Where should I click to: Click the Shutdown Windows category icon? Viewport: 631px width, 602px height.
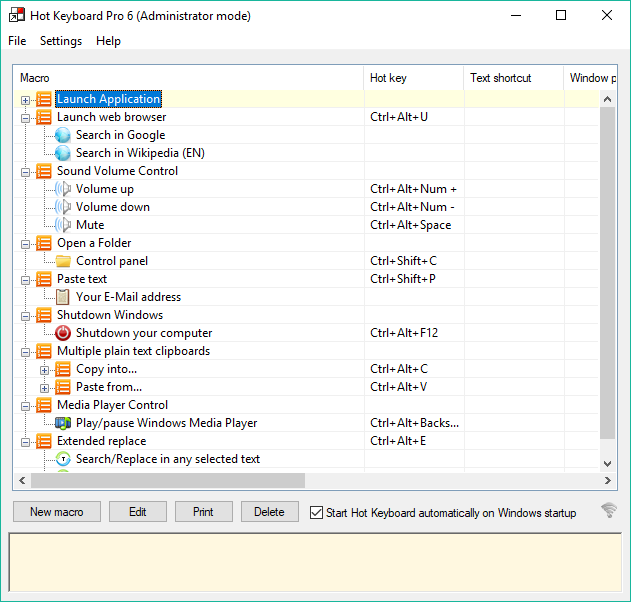click(44, 315)
